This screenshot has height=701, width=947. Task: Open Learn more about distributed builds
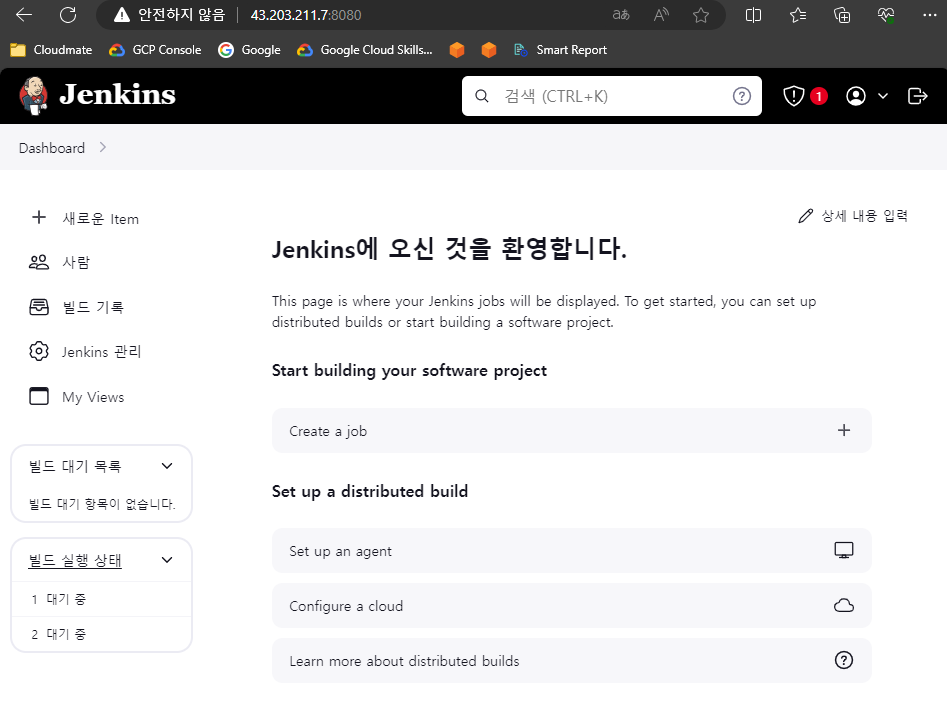[571, 661]
